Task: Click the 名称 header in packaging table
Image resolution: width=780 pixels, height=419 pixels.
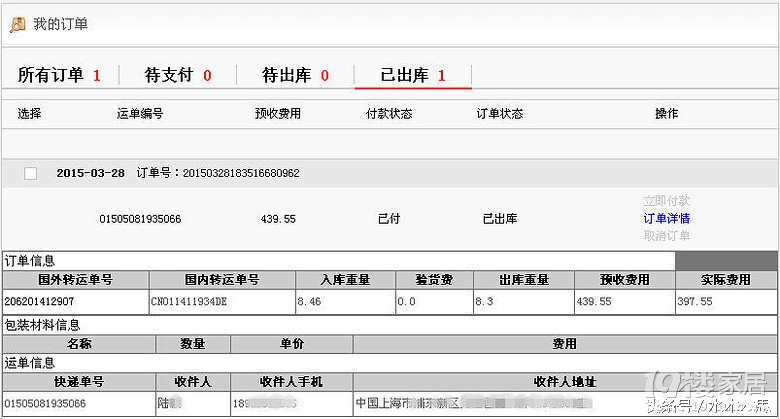Action: point(79,344)
